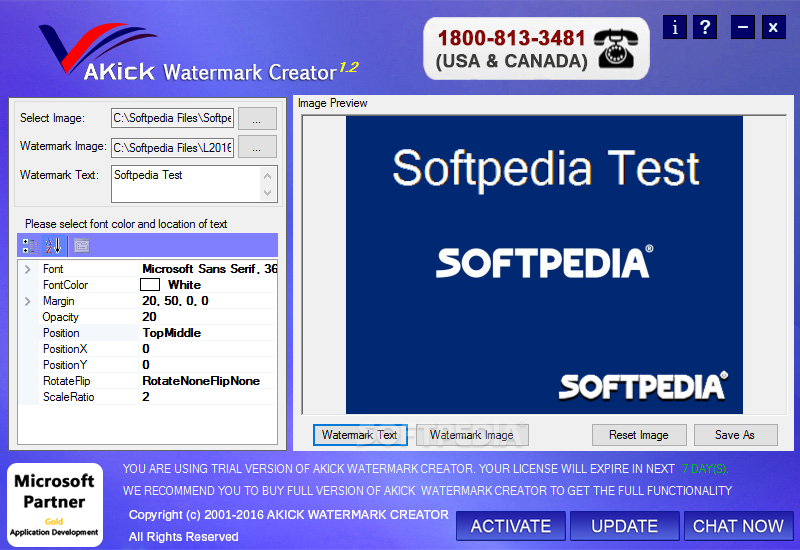Select the RotateFlip property label
The width and height of the screenshot is (800, 550).
pos(66,381)
